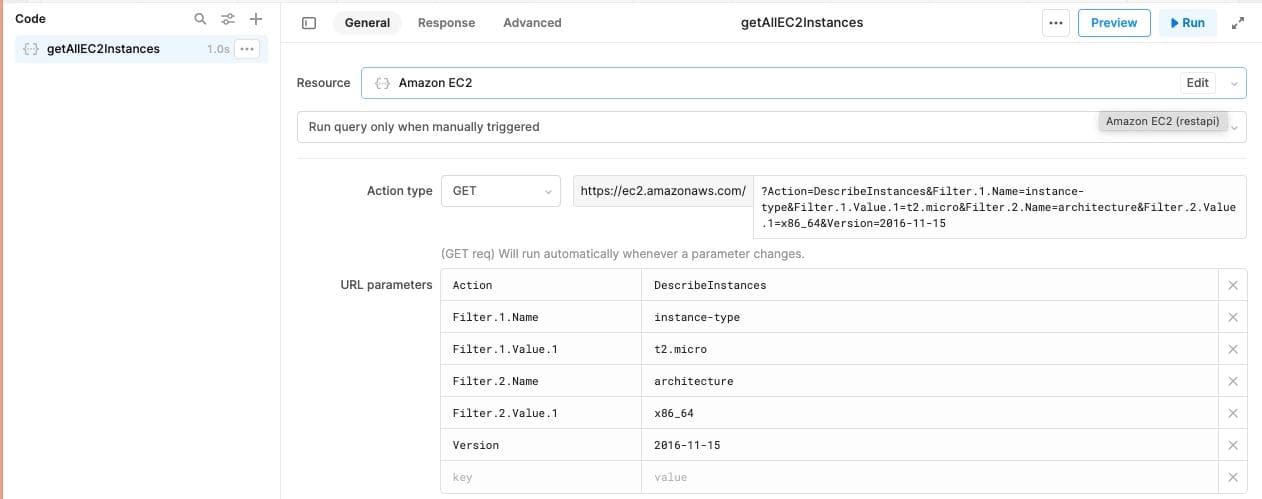Click Edit on the Amazon EC2 resource
1262x499 pixels.
tap(1197, 83)
